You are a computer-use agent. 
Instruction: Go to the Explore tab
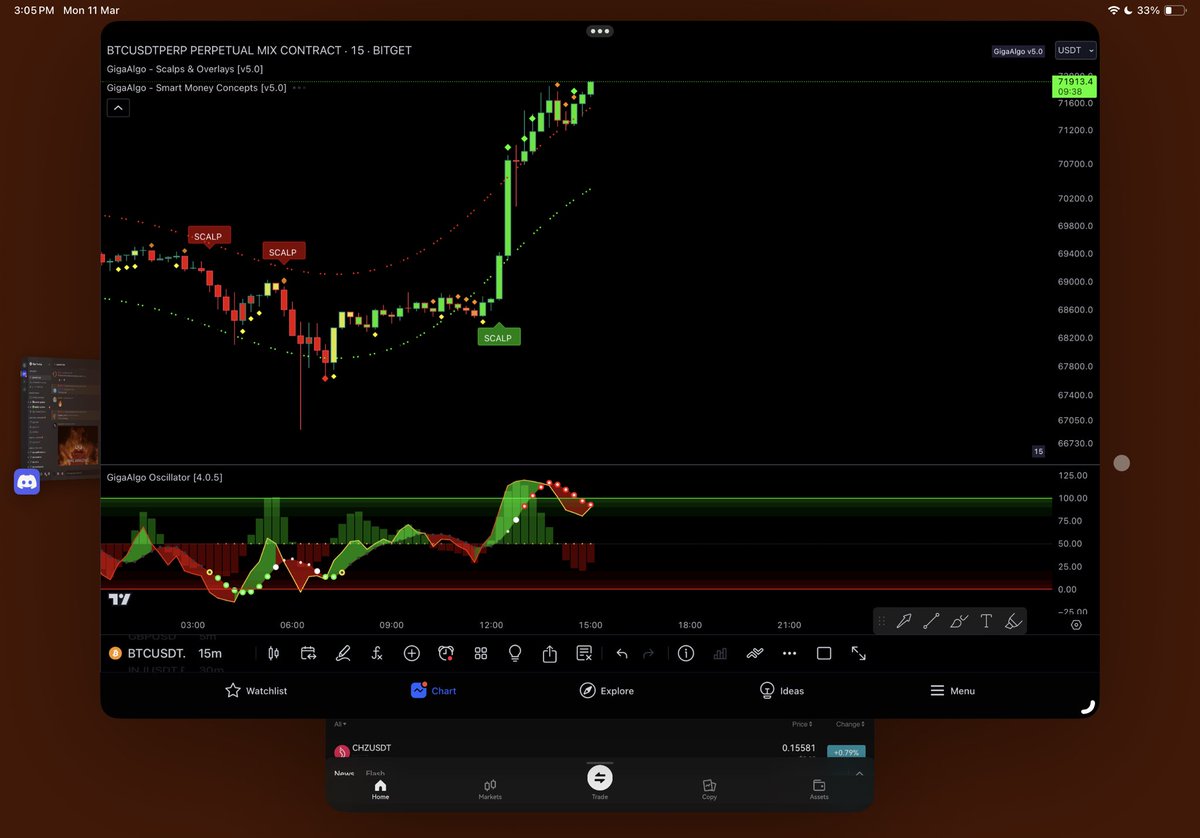click(x=607, y=691)
